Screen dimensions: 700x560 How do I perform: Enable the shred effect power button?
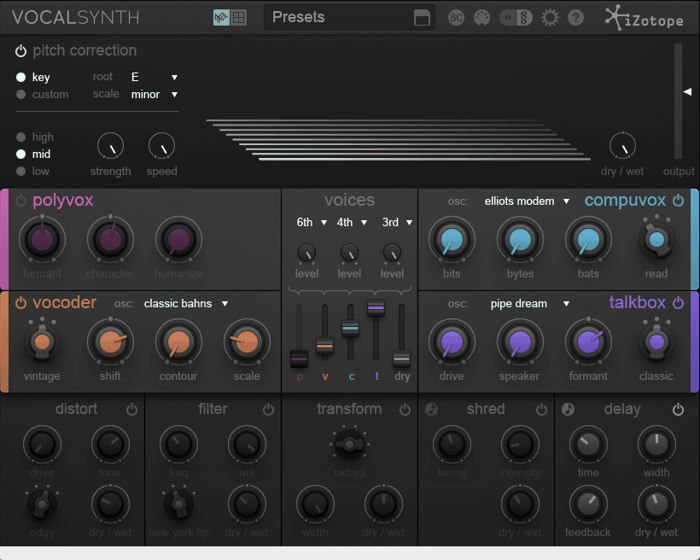542,410
